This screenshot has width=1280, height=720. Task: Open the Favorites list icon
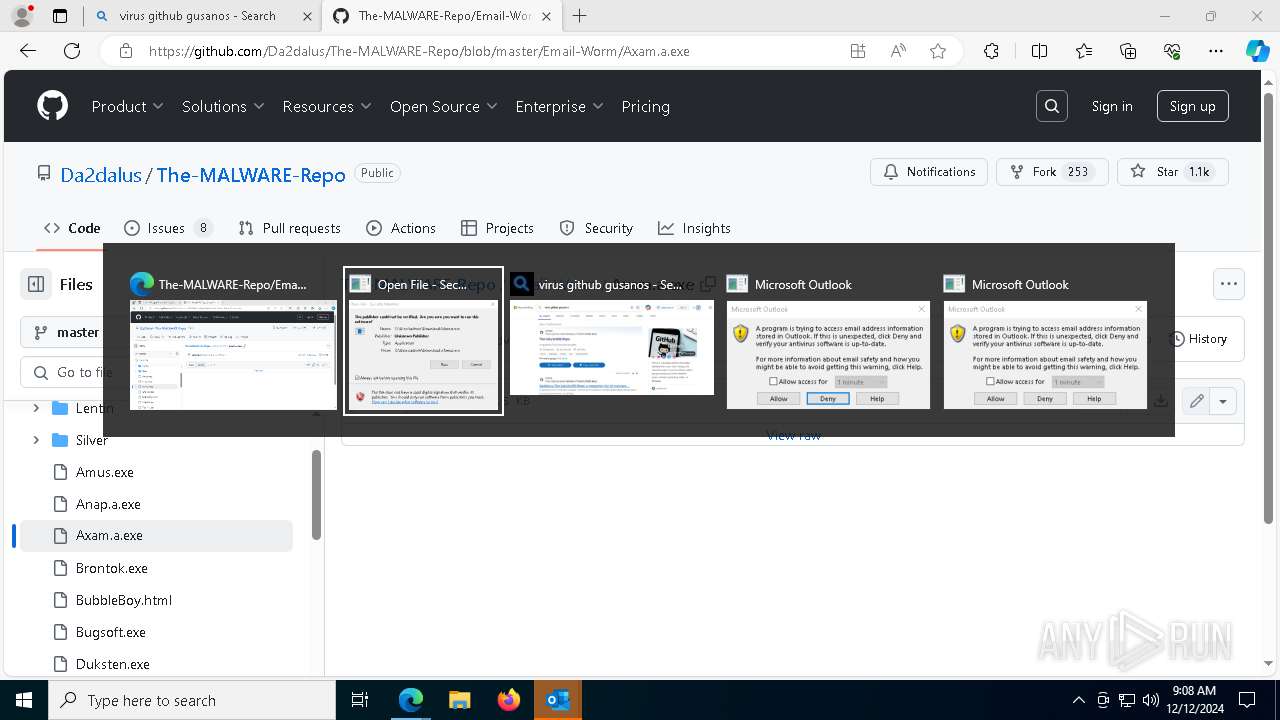(x=1084, y=51)
